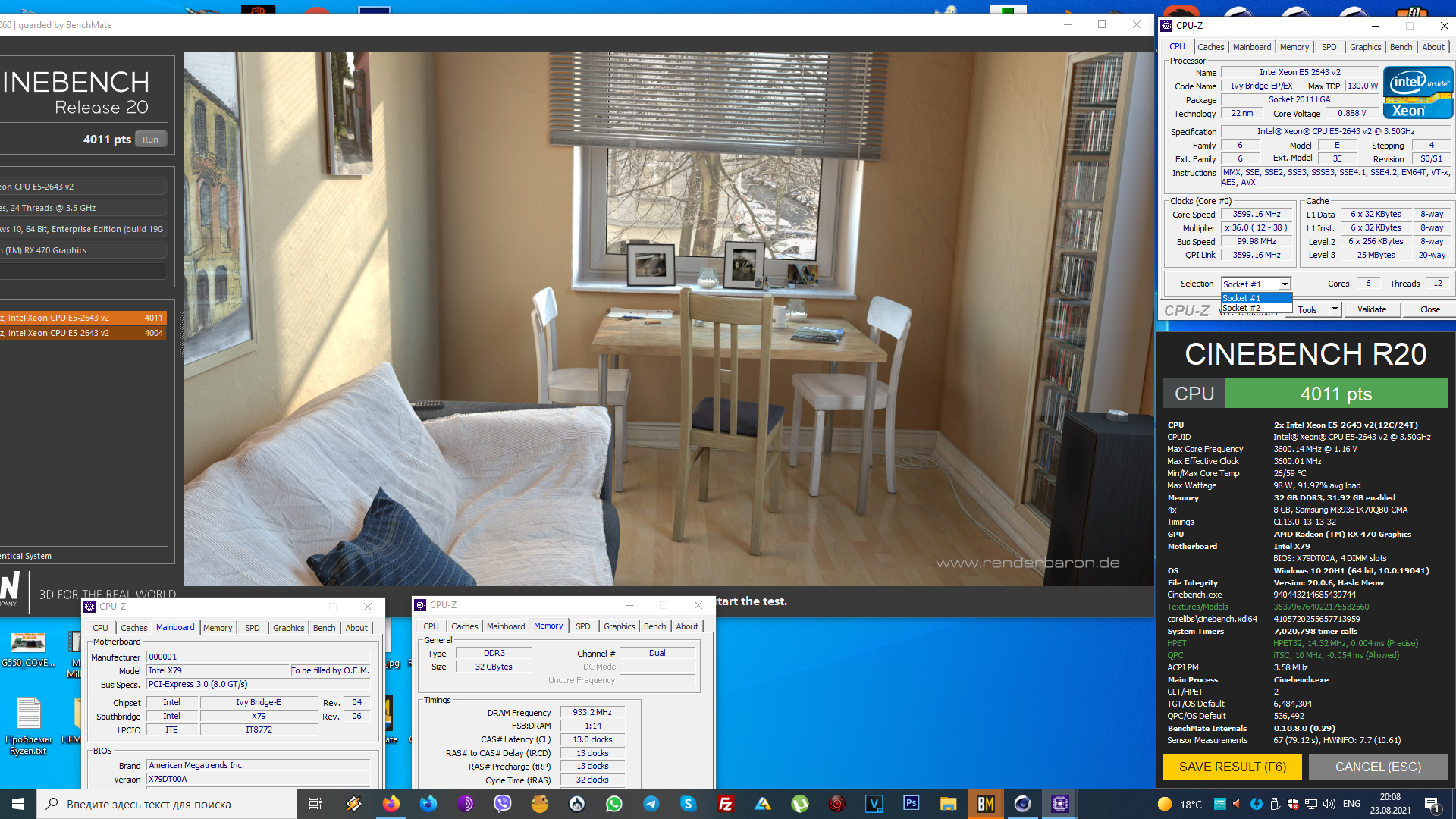Screen dimensions: 1456x819
Task: Open G550_COVE desktop icon
Action: [28, 650]
